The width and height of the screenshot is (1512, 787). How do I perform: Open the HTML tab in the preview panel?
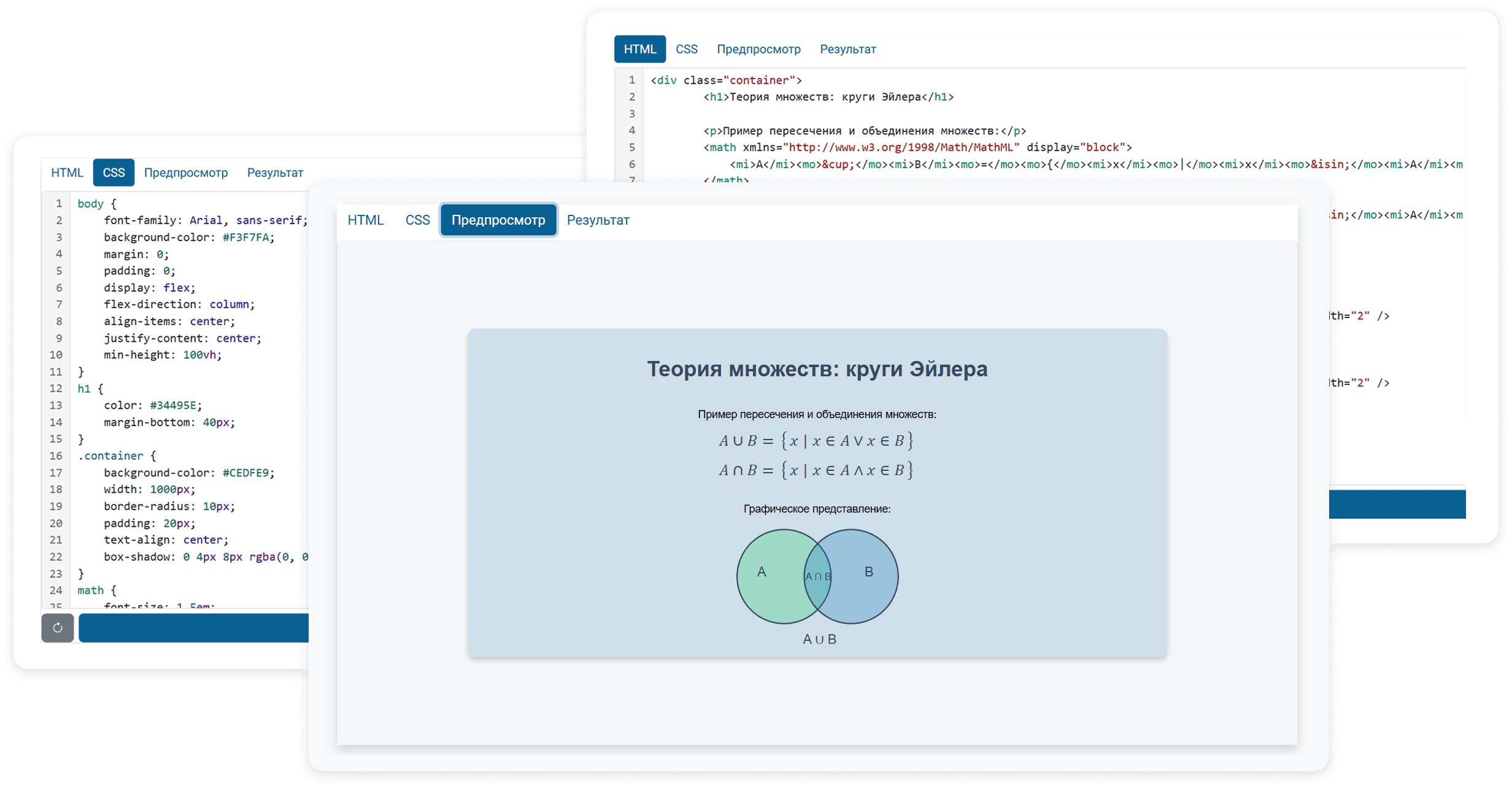[365, 220]
